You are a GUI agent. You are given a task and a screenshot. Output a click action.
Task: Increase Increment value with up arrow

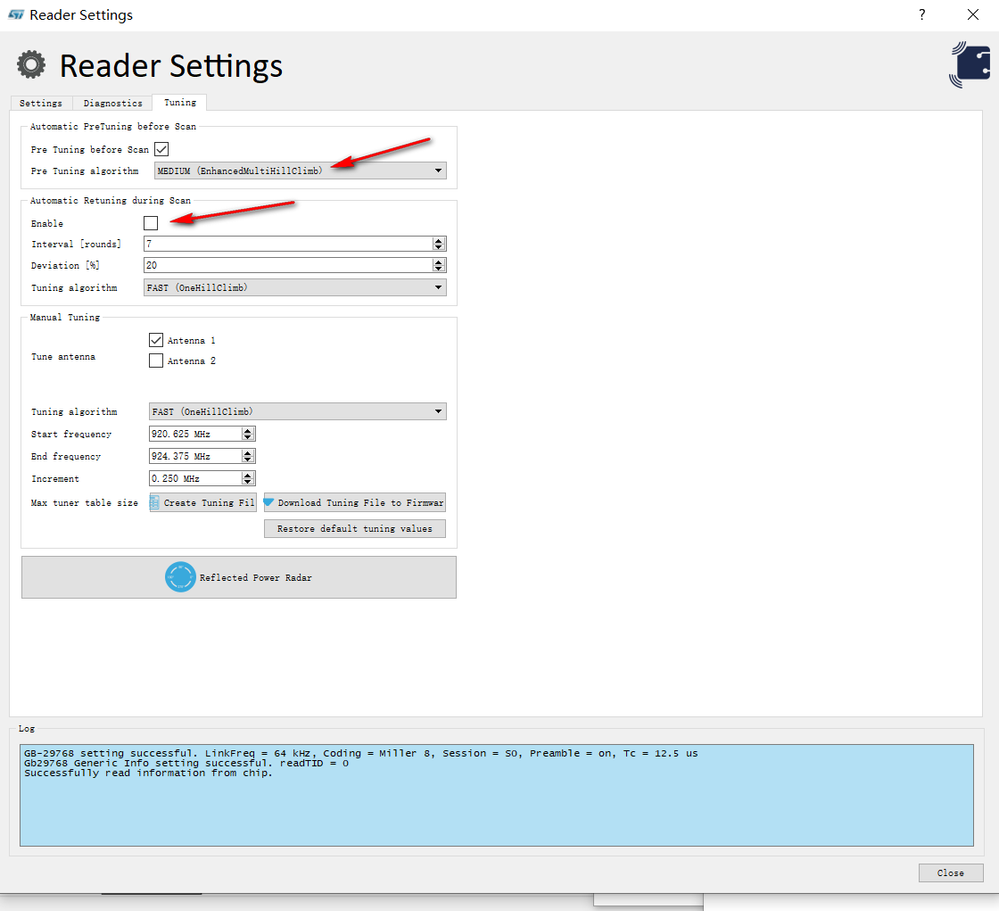click(248, 475)
